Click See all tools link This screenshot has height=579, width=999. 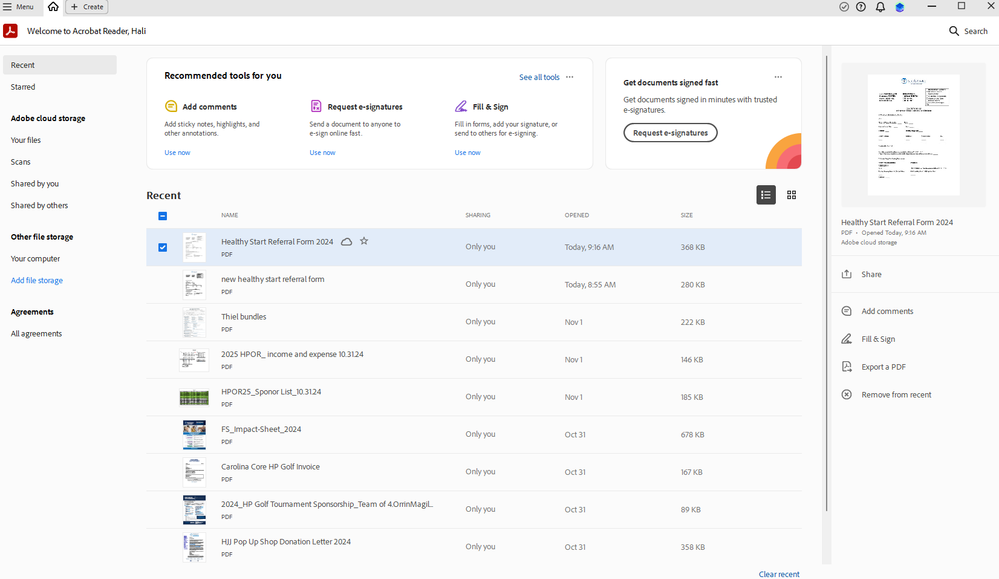pos(539,77)
